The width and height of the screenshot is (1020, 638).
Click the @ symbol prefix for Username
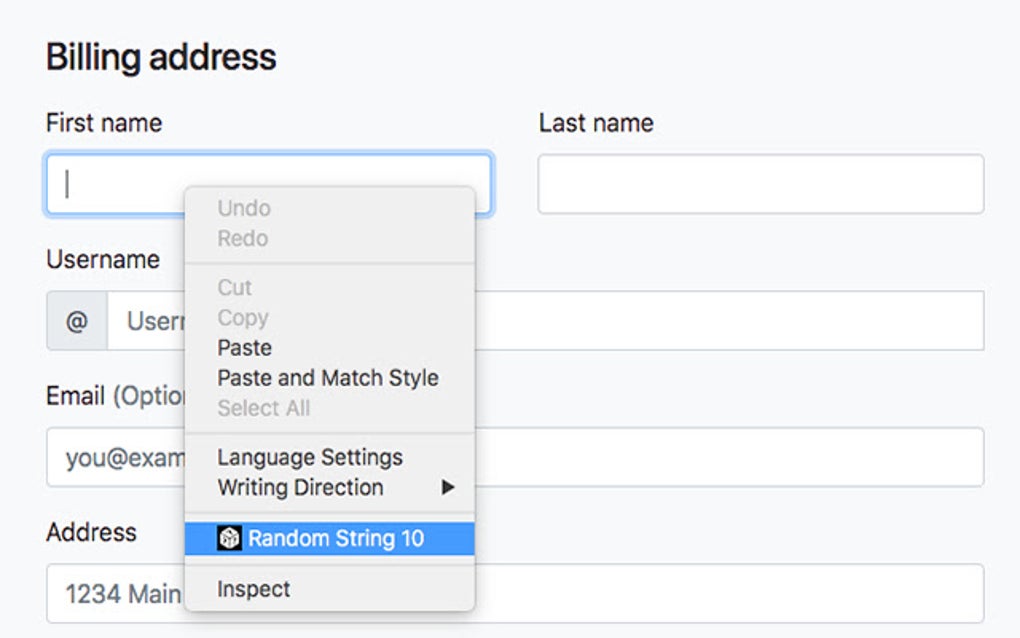pos(77,321)
